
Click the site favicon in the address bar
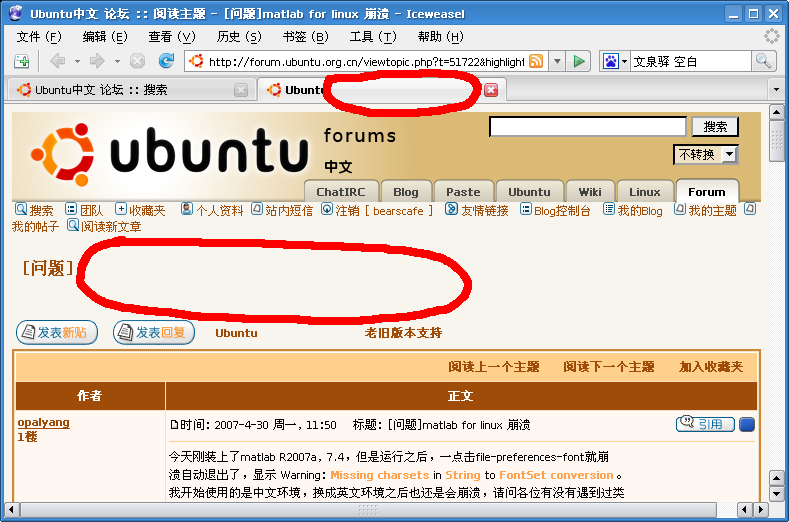196,61
